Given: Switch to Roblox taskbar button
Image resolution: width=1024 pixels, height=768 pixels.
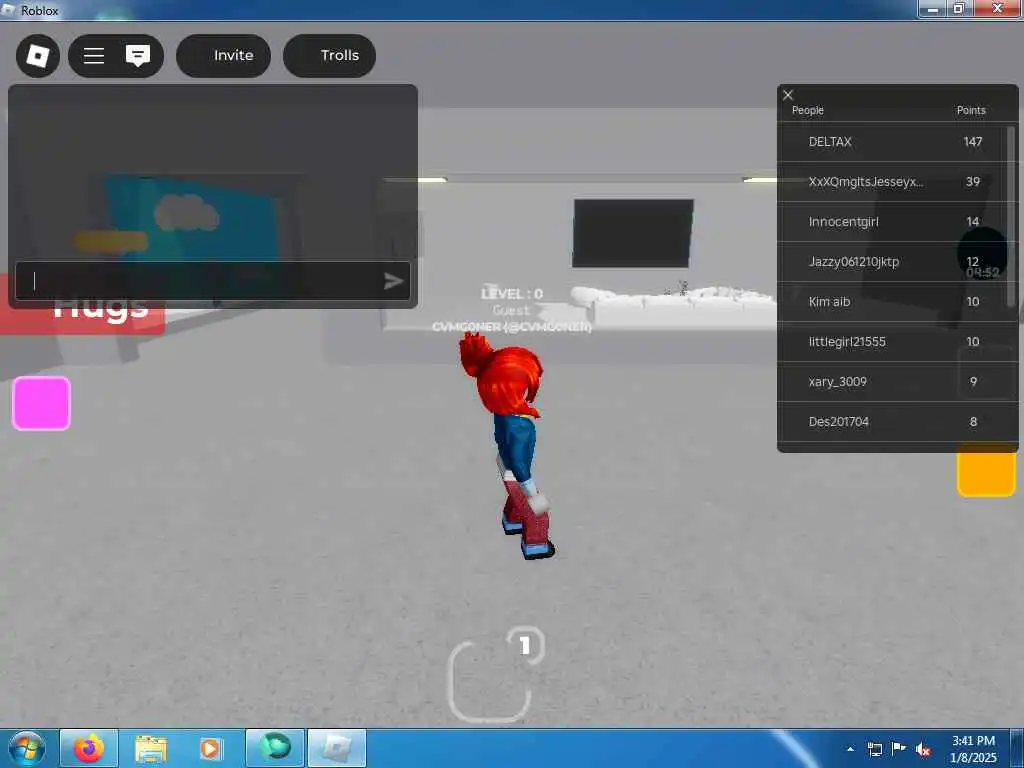Looking at the screenshot, I should pyautogui.click(x=337, y=748).
